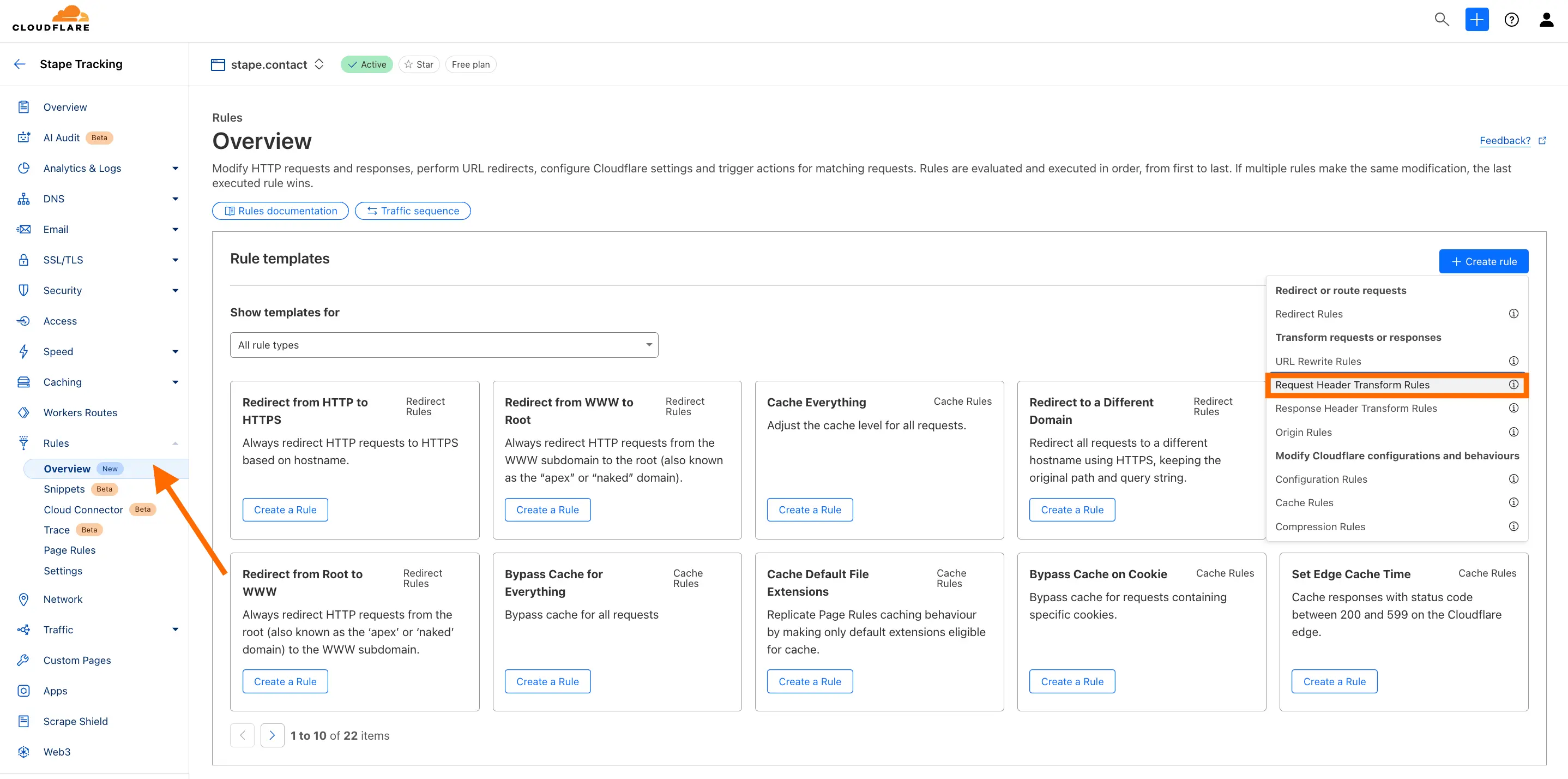Click the SSL/TLS lock icon
Screen dimensions: 1568x779
(x=24, y=260)
